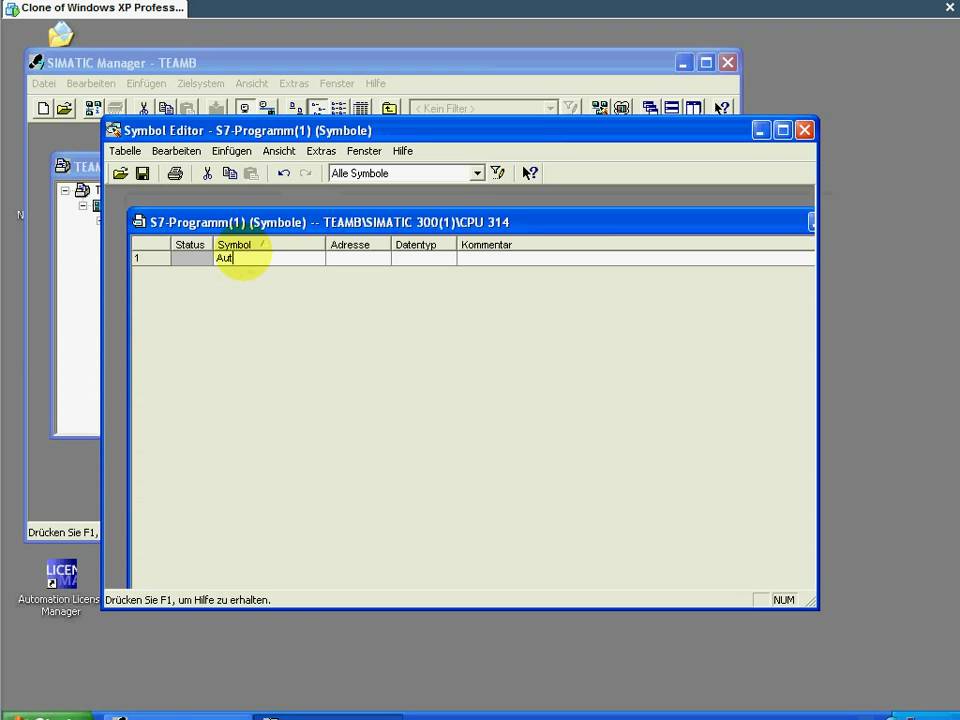The width and height of the screenshot is (960, 720).
Task: Click the empty Adresse cell in row 1
Action: click(x=358, y=258)
